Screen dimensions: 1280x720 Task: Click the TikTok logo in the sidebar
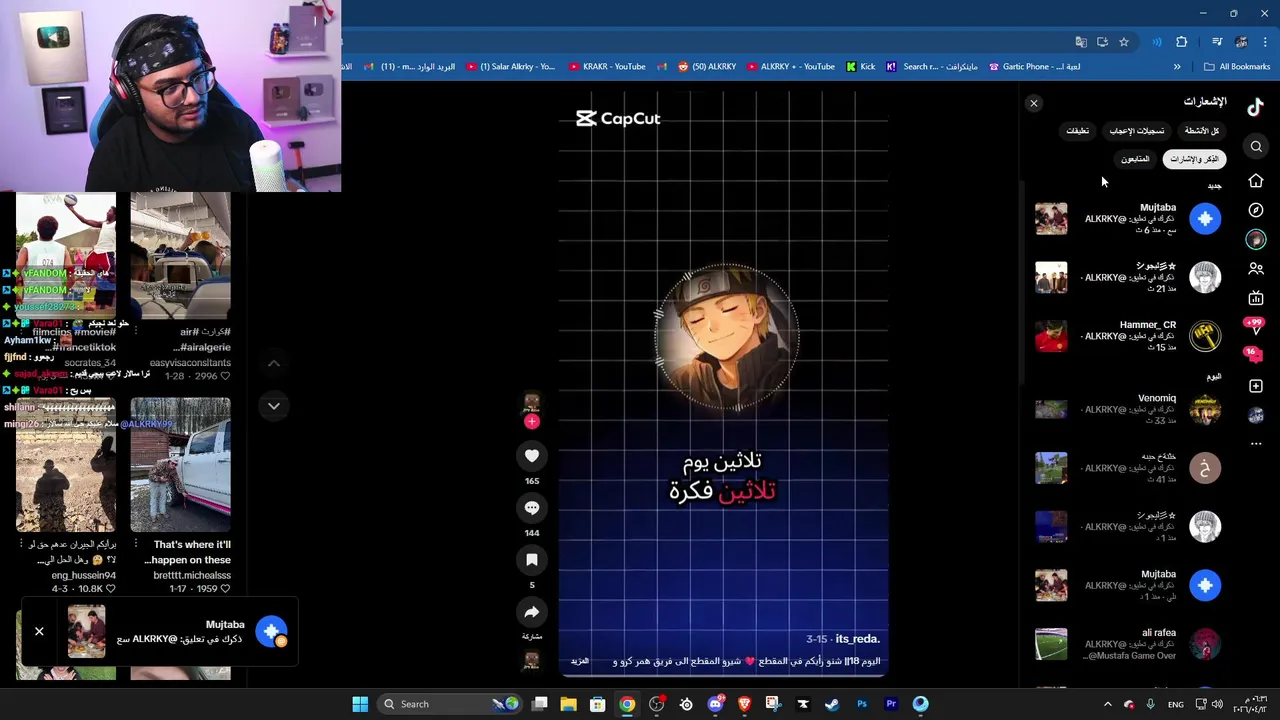point(1256,106)
